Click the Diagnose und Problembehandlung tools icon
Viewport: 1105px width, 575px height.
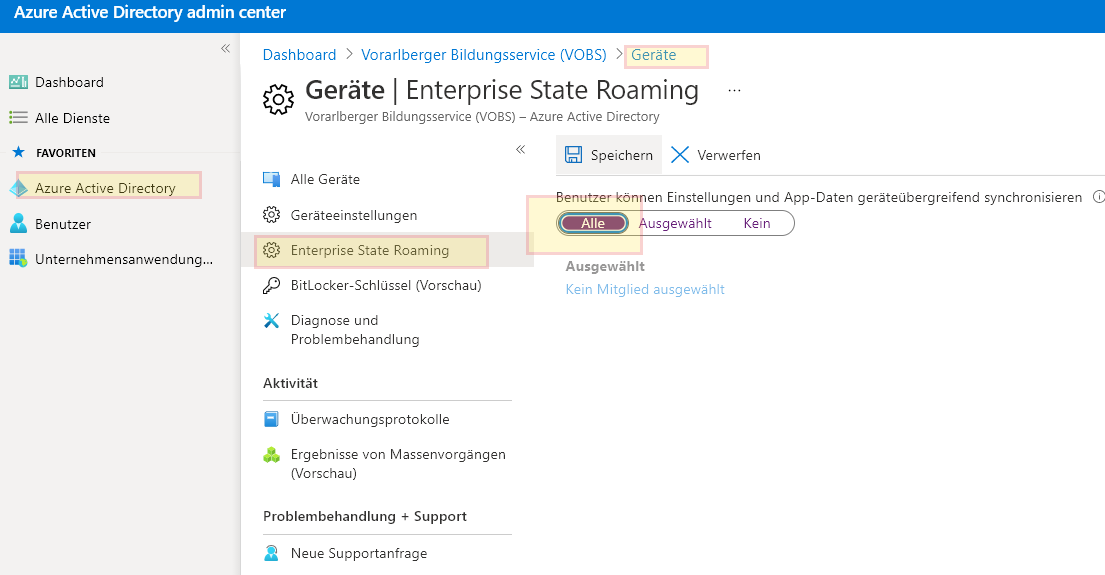(x=271, y=321)
